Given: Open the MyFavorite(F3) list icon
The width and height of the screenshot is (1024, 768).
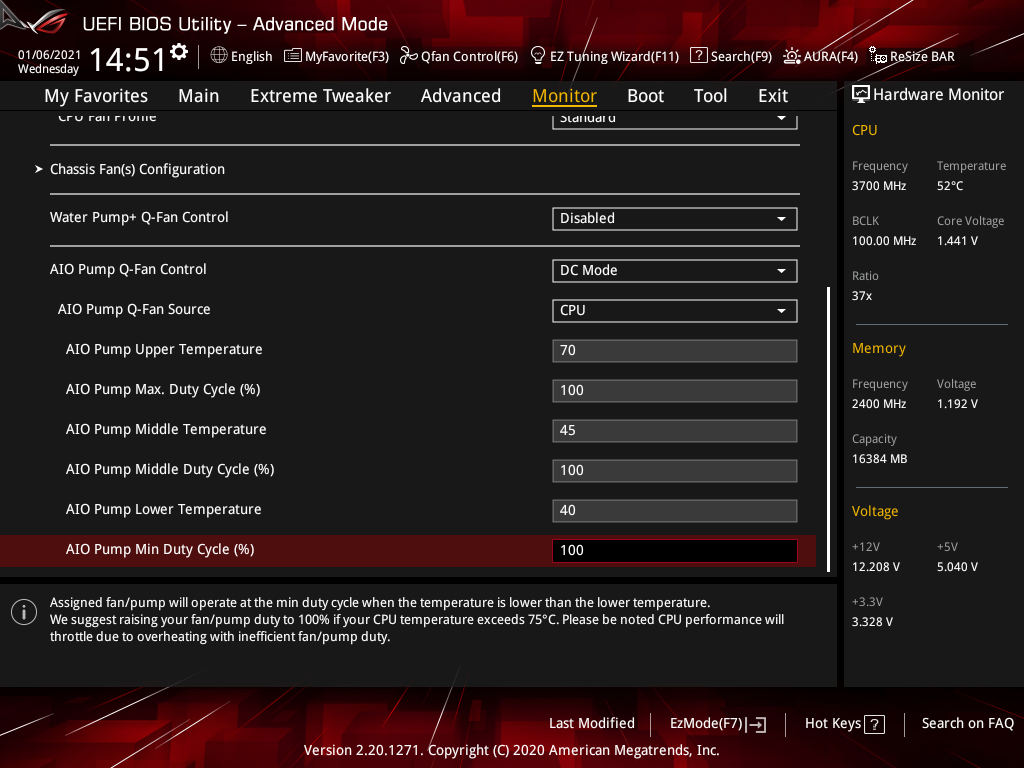Looking at the screenshot, I should pos(293,56).
